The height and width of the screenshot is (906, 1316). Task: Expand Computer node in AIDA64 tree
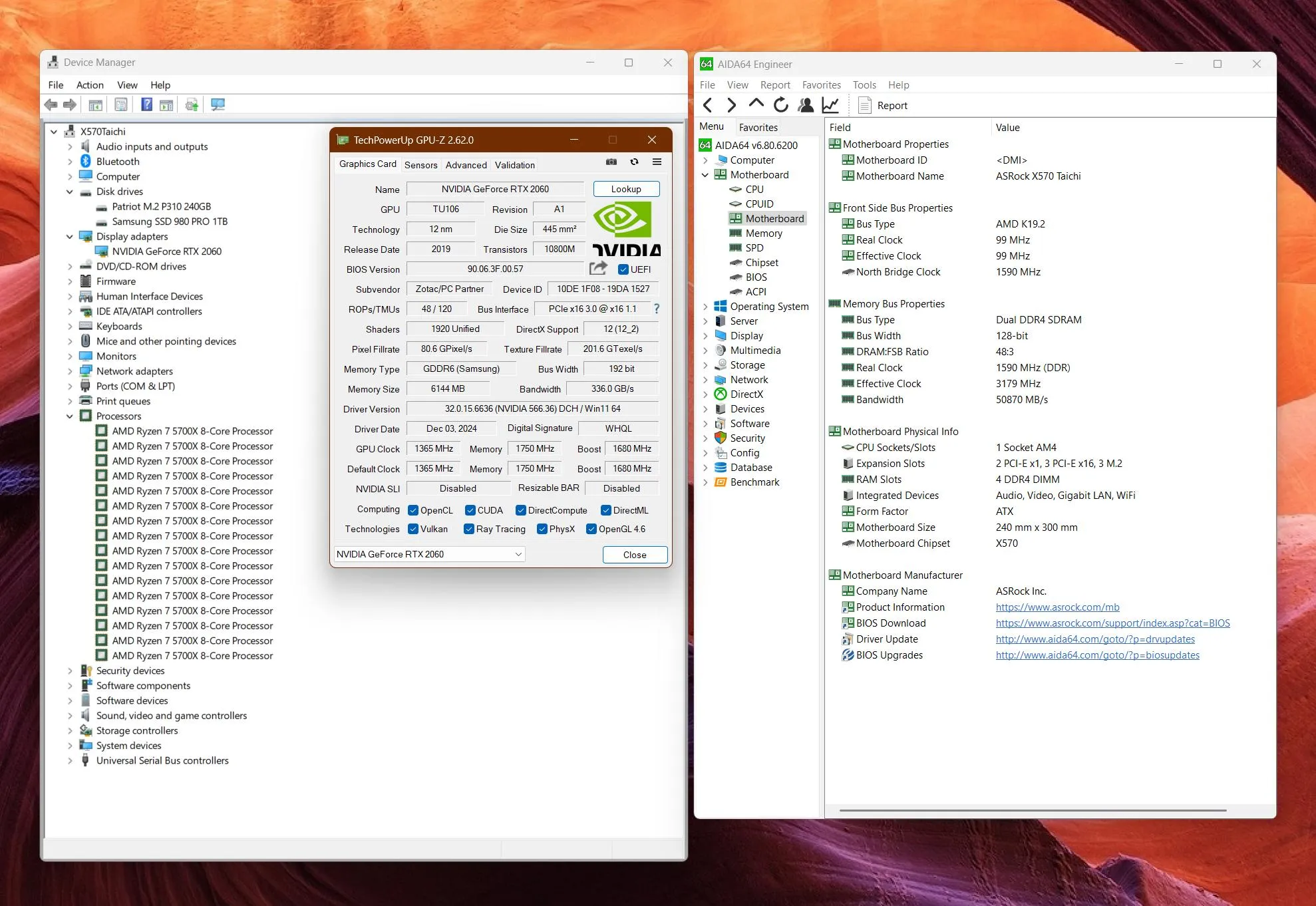click(705, 160)
